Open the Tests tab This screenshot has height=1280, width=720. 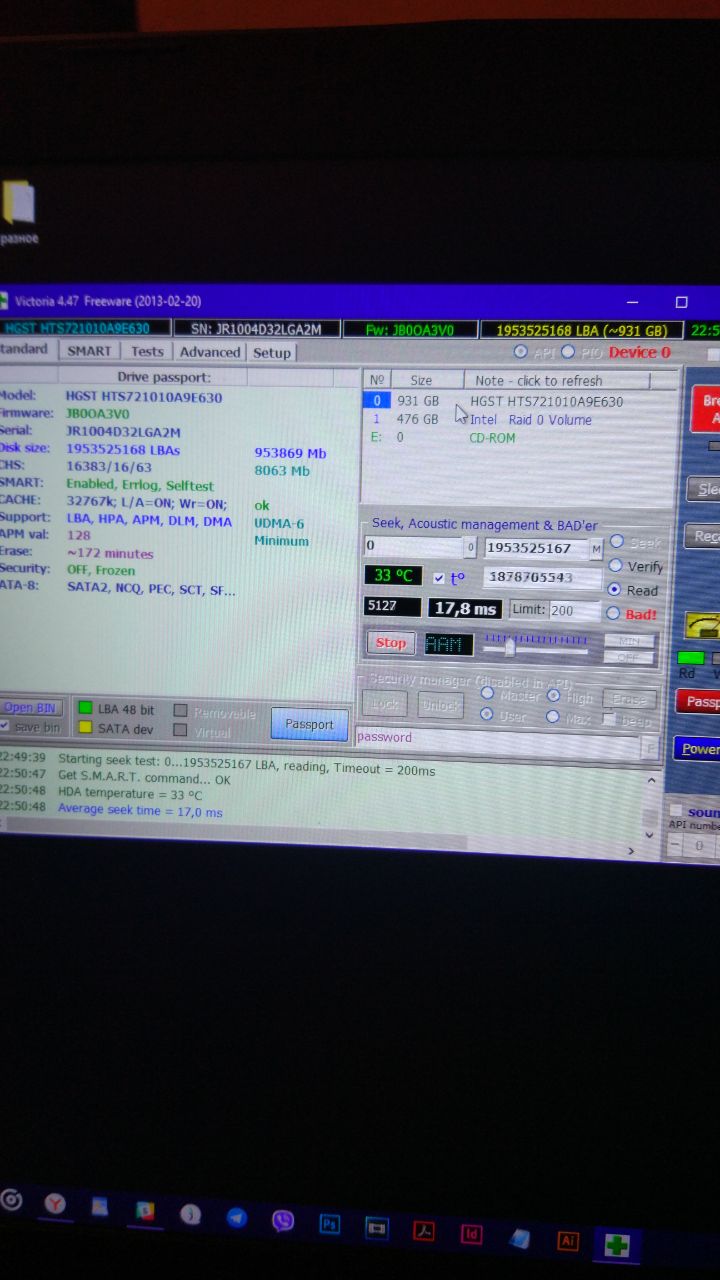coord(147,351)
